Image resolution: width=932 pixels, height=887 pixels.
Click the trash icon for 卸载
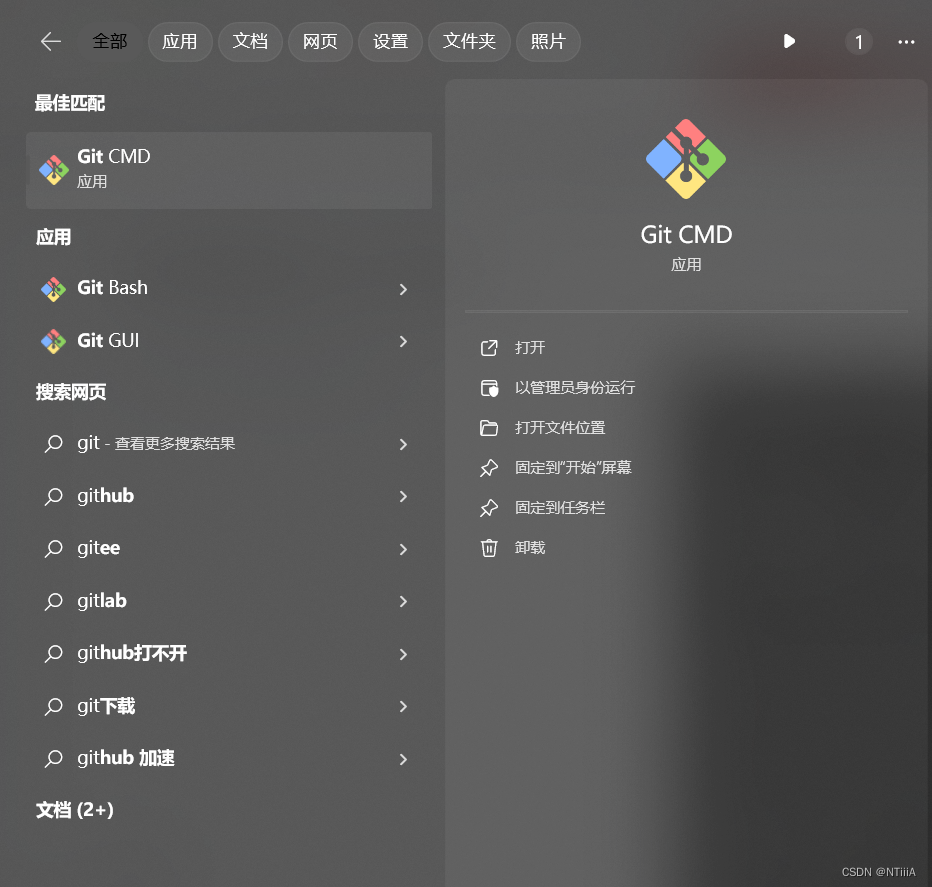[489, 548]
